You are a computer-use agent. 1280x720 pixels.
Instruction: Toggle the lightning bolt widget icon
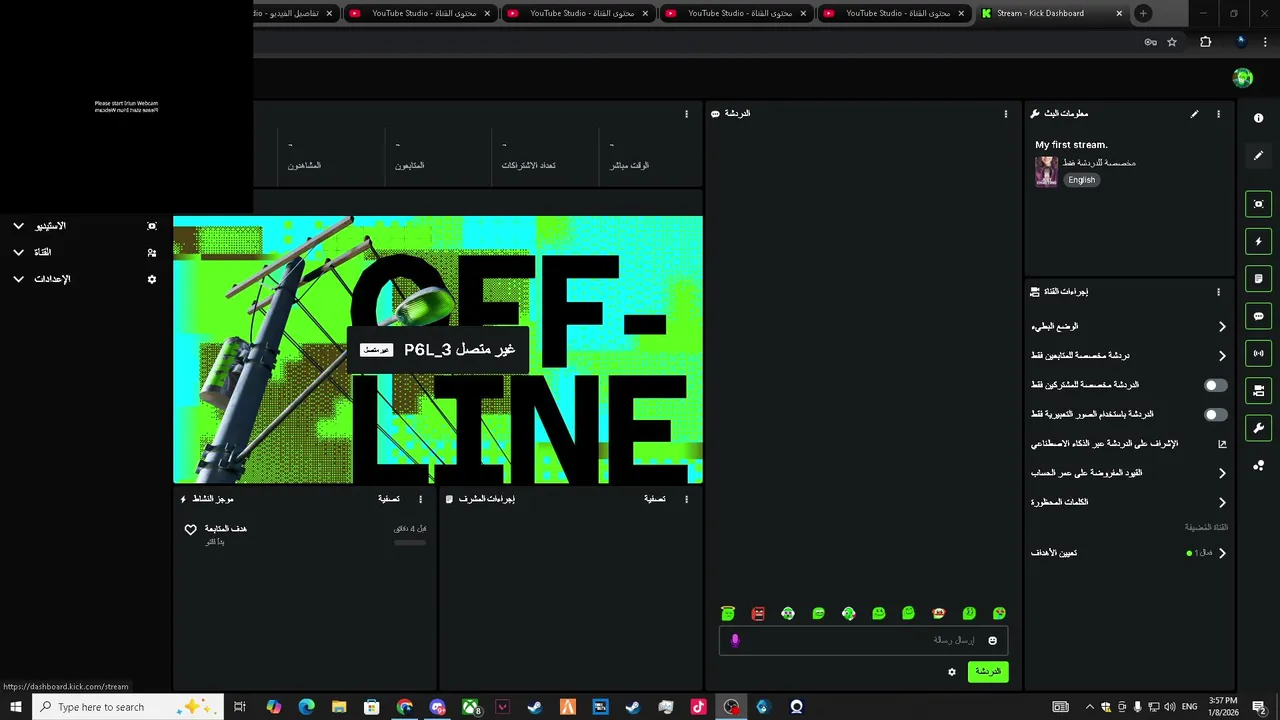(x=1258, y=241)
